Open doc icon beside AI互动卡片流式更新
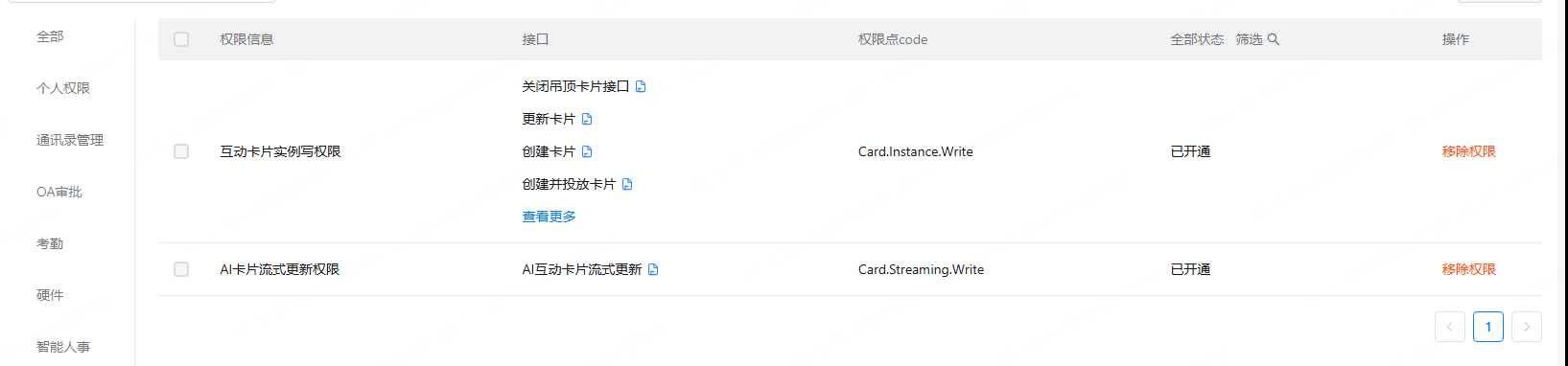The height and width of the screenshot is (366, 1568). point(653,269)
